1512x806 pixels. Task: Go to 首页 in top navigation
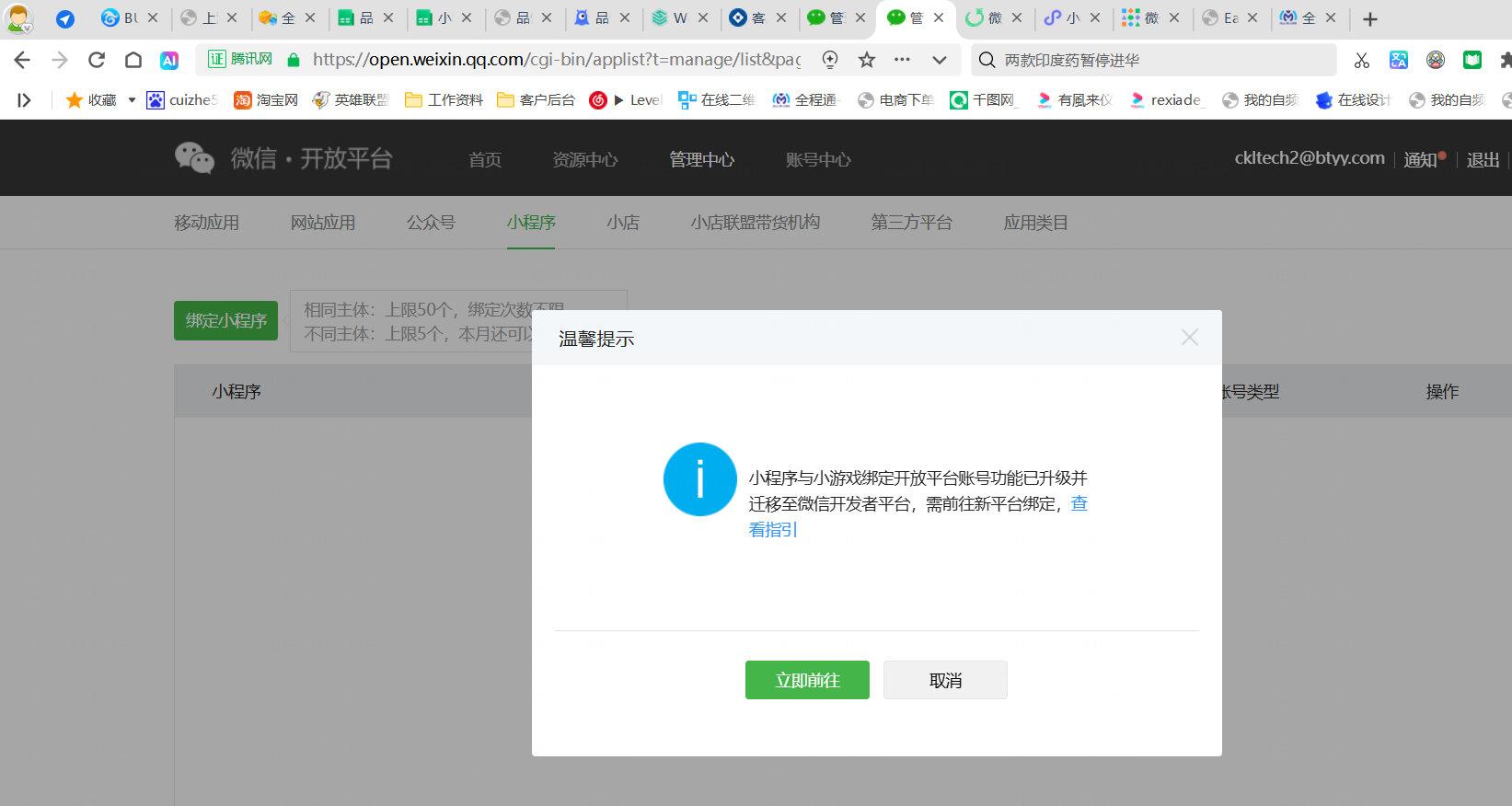click(x=485, y=159)
